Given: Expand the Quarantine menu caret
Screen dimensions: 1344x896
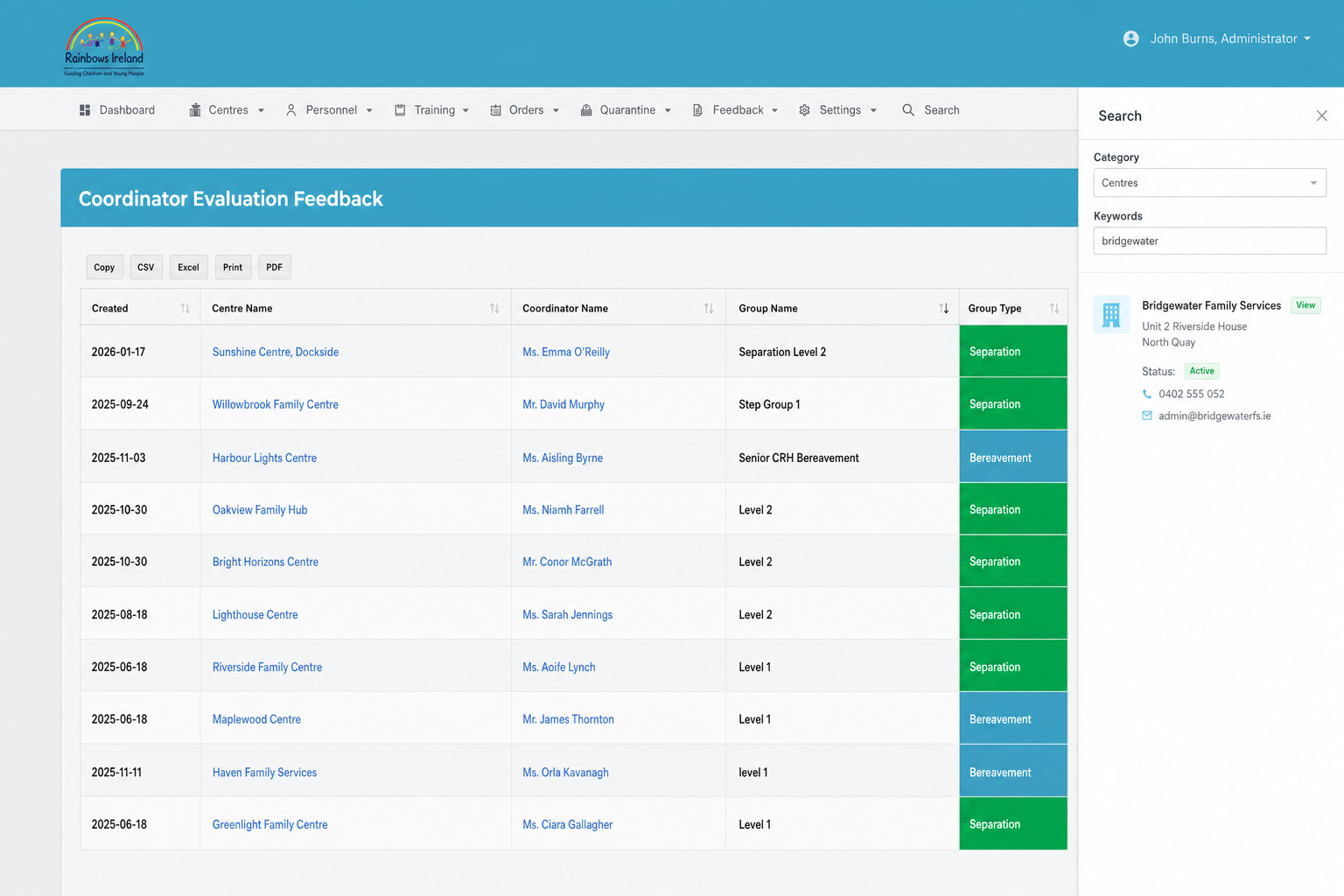Looking at the screenshot, I should [668, 110].
